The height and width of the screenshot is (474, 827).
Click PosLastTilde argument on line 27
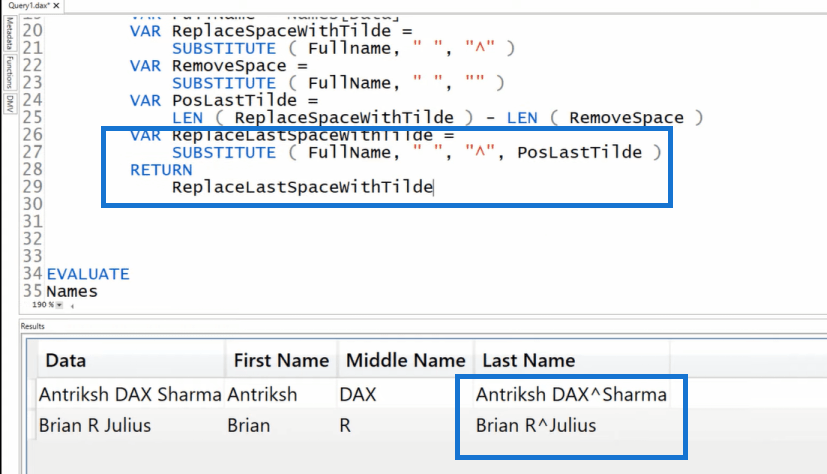coord(580,153)
